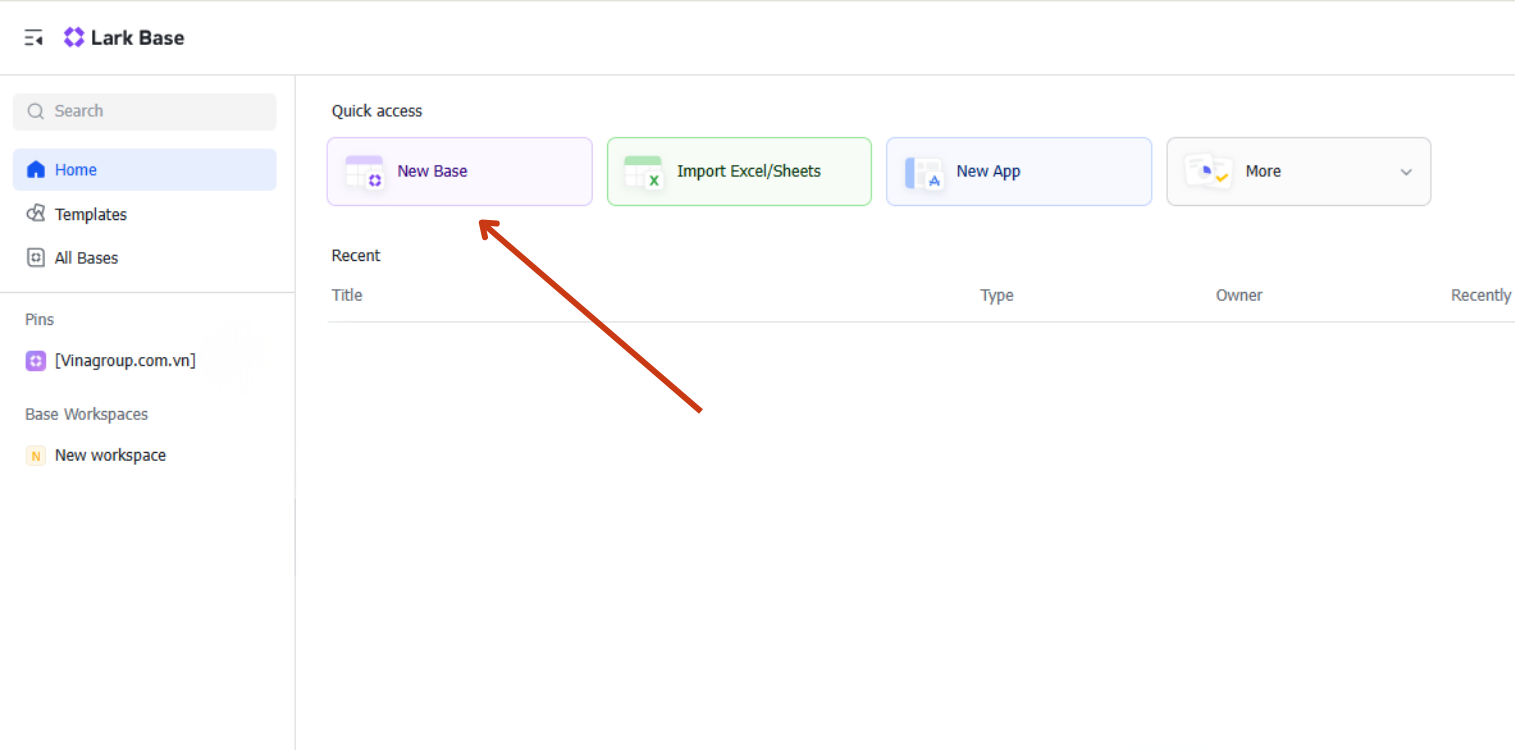Focus the Search input field
1515x750 pixels.
pyautogui.click(x=150, y=111)
